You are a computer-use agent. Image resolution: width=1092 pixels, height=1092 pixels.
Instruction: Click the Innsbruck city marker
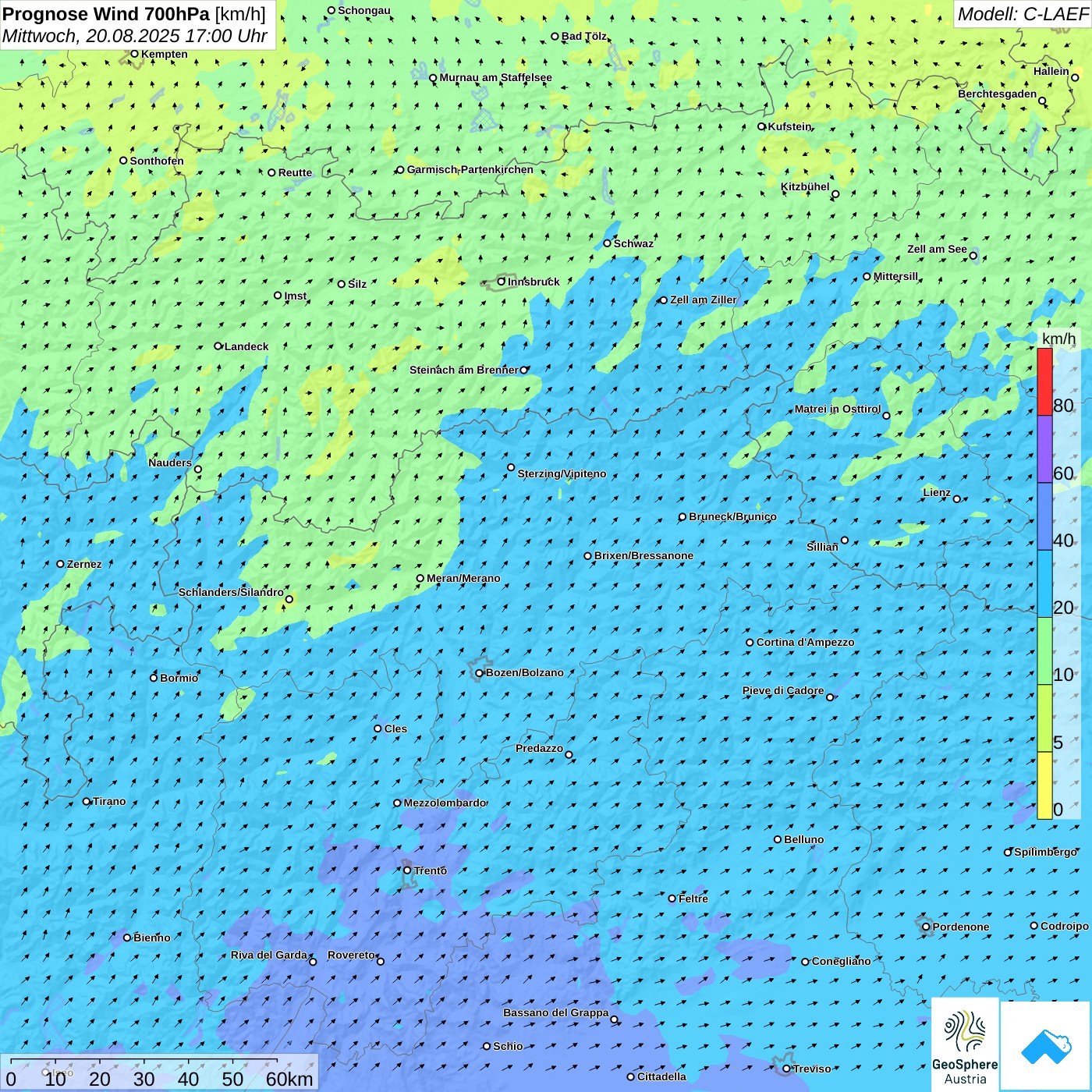pos(502,282)
